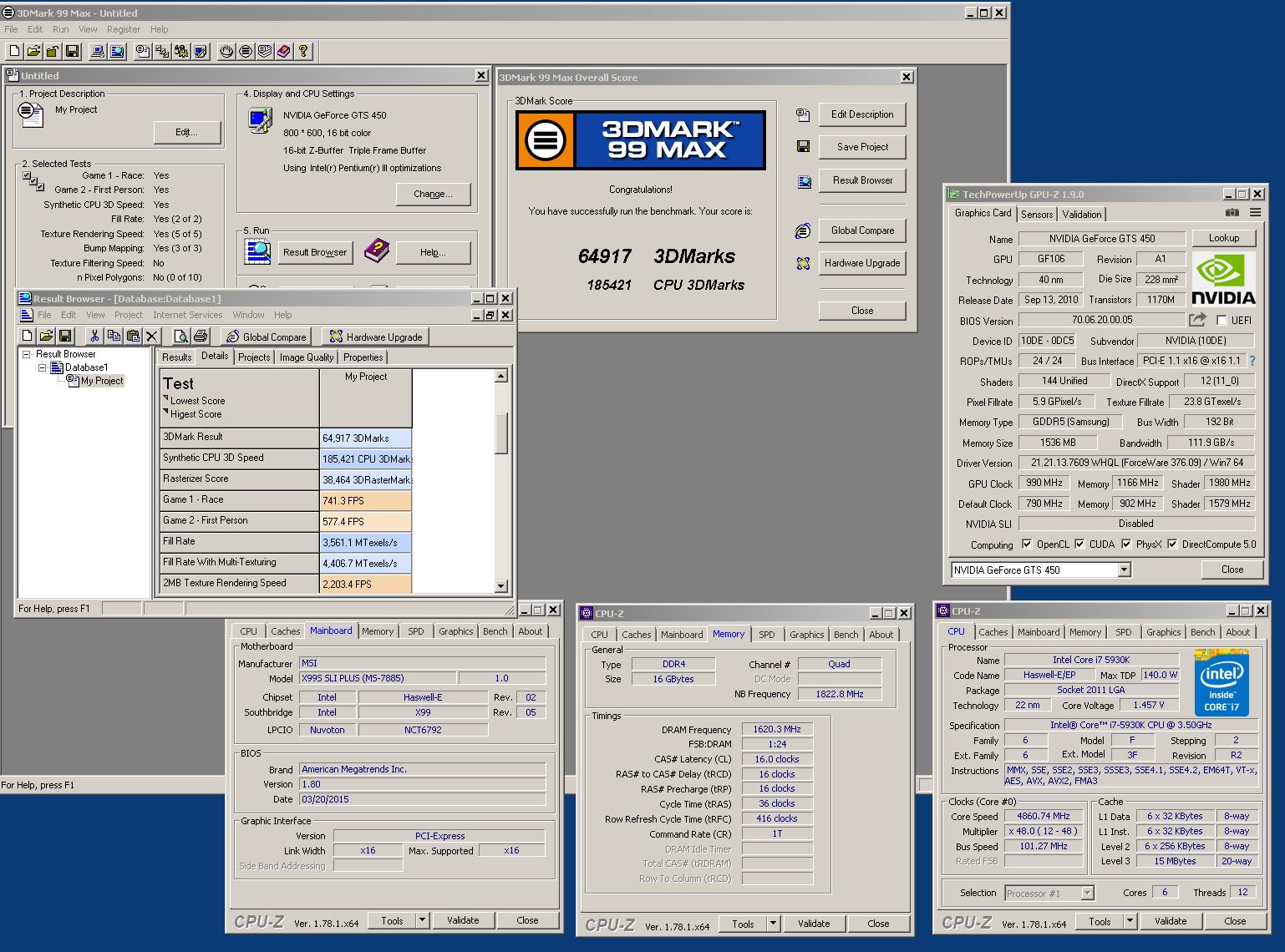Switch to Caches tab in CPU-Z CPU window
Screen dimensions: 1285x952
pyautogui.click(x=993, y=632)
